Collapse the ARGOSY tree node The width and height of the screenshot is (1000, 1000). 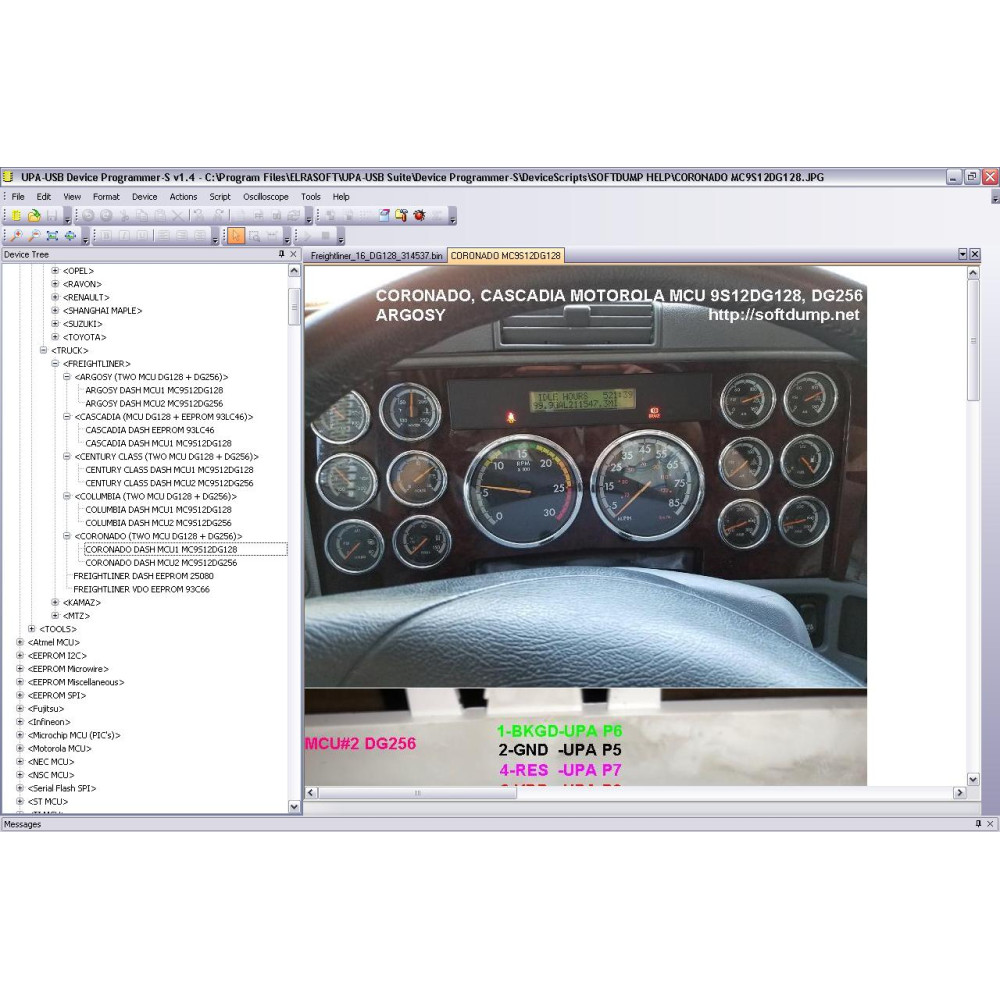click(67, 377)
